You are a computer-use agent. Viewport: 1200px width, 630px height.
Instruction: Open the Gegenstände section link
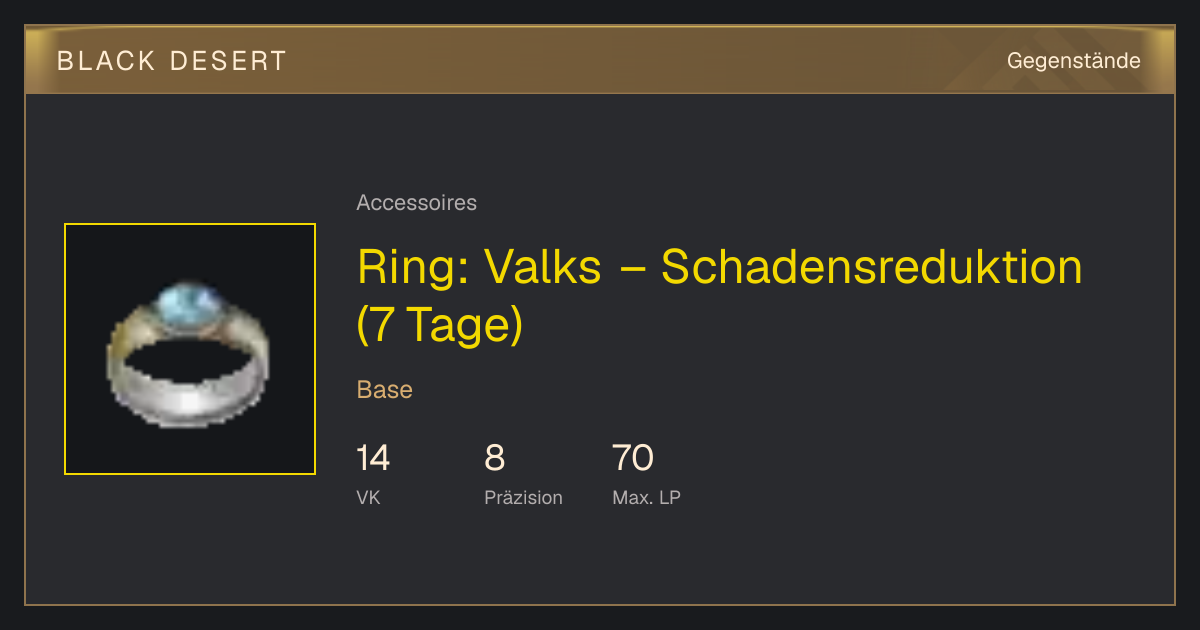[x=1073, y=61]
